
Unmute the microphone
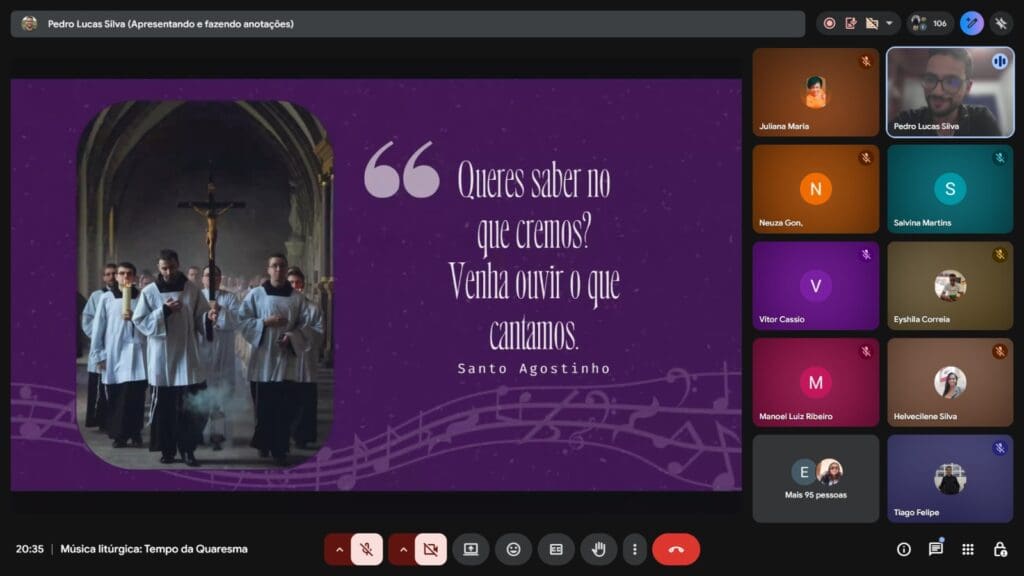click(x=367, y=549)
